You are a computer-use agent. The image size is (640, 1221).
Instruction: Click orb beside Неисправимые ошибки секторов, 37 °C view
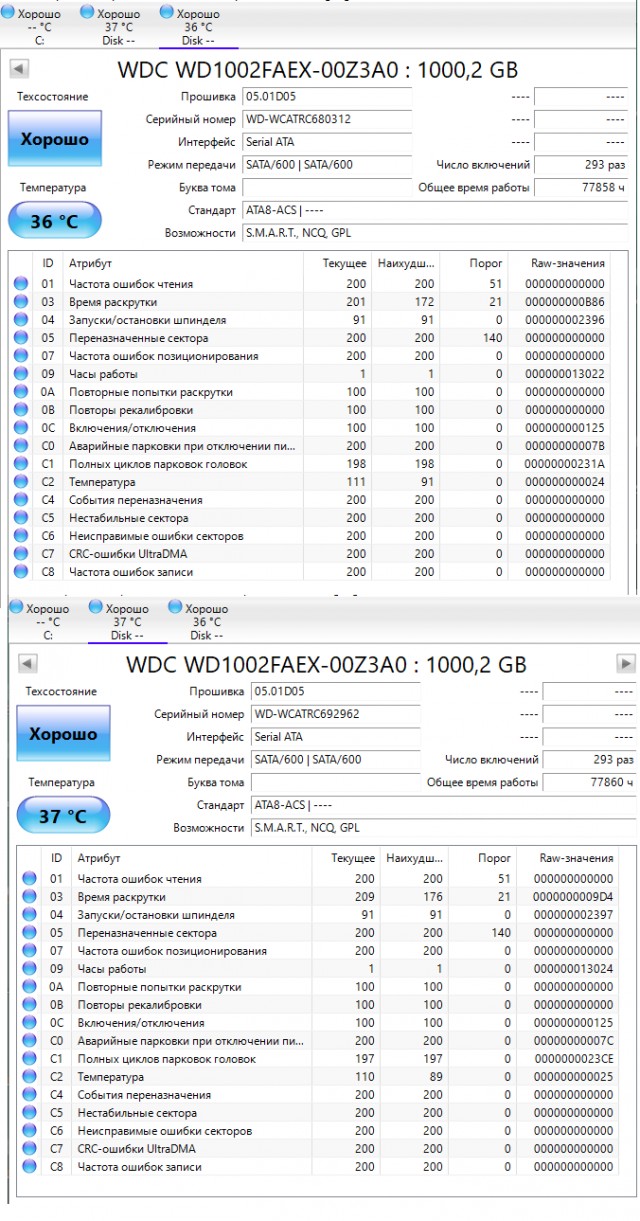coord(29,1131)
